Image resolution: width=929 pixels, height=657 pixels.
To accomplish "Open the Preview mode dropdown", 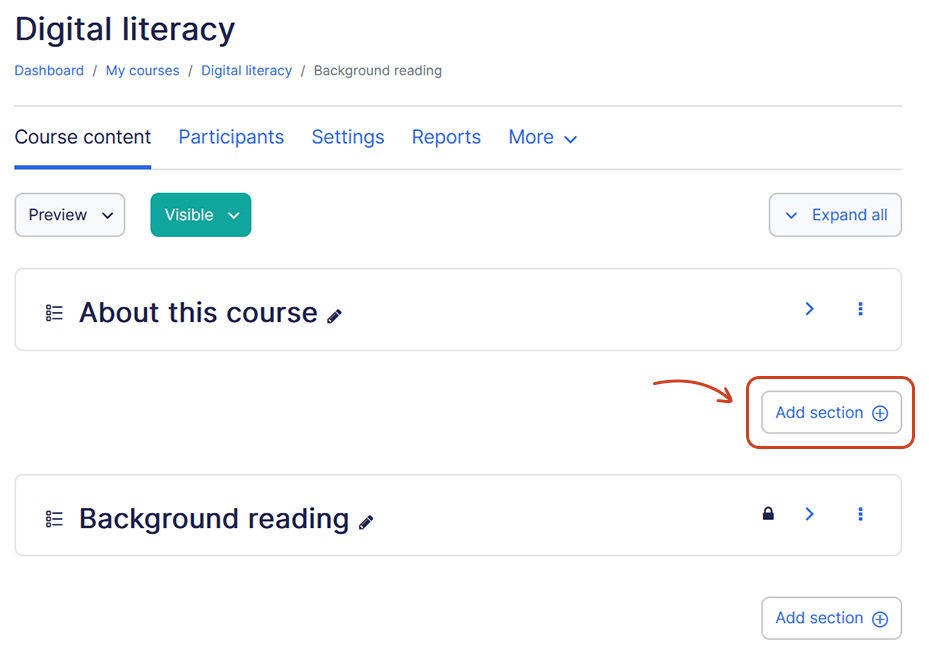I will [x=69, y=214].
